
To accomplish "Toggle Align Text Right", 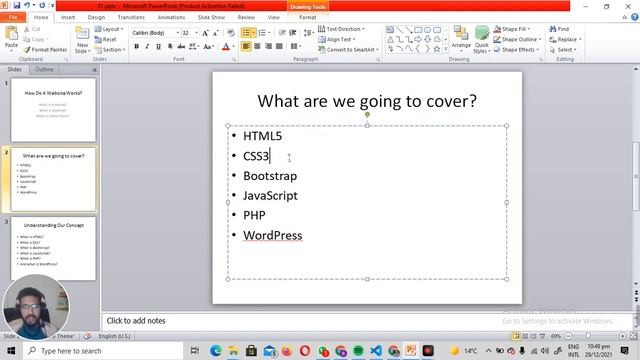I will tap(268, 47).
